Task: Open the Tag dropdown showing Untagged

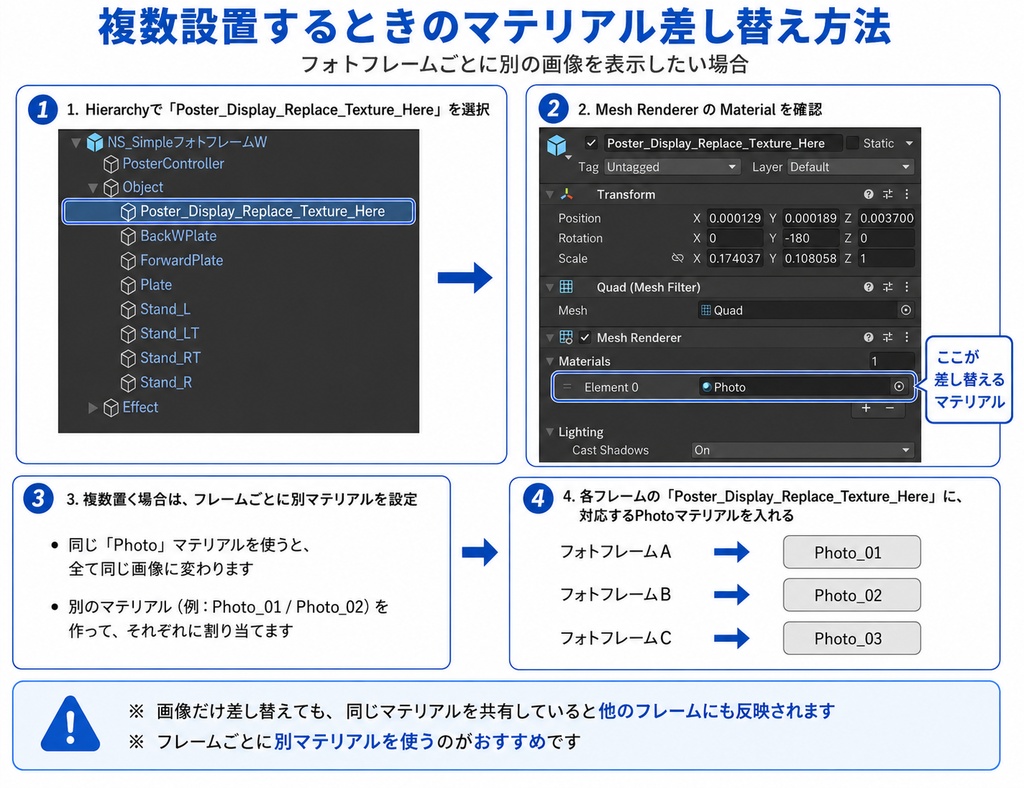Action: click(x=672, y=167)
